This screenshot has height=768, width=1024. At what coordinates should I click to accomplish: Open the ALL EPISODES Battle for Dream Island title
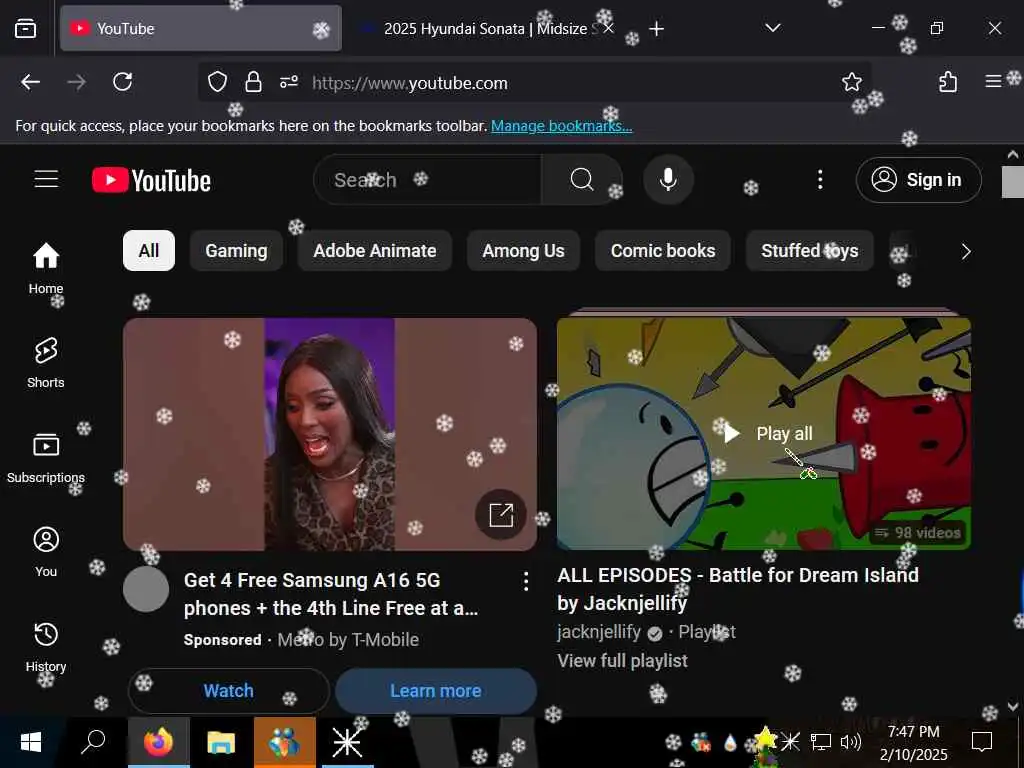pos(738,588)
